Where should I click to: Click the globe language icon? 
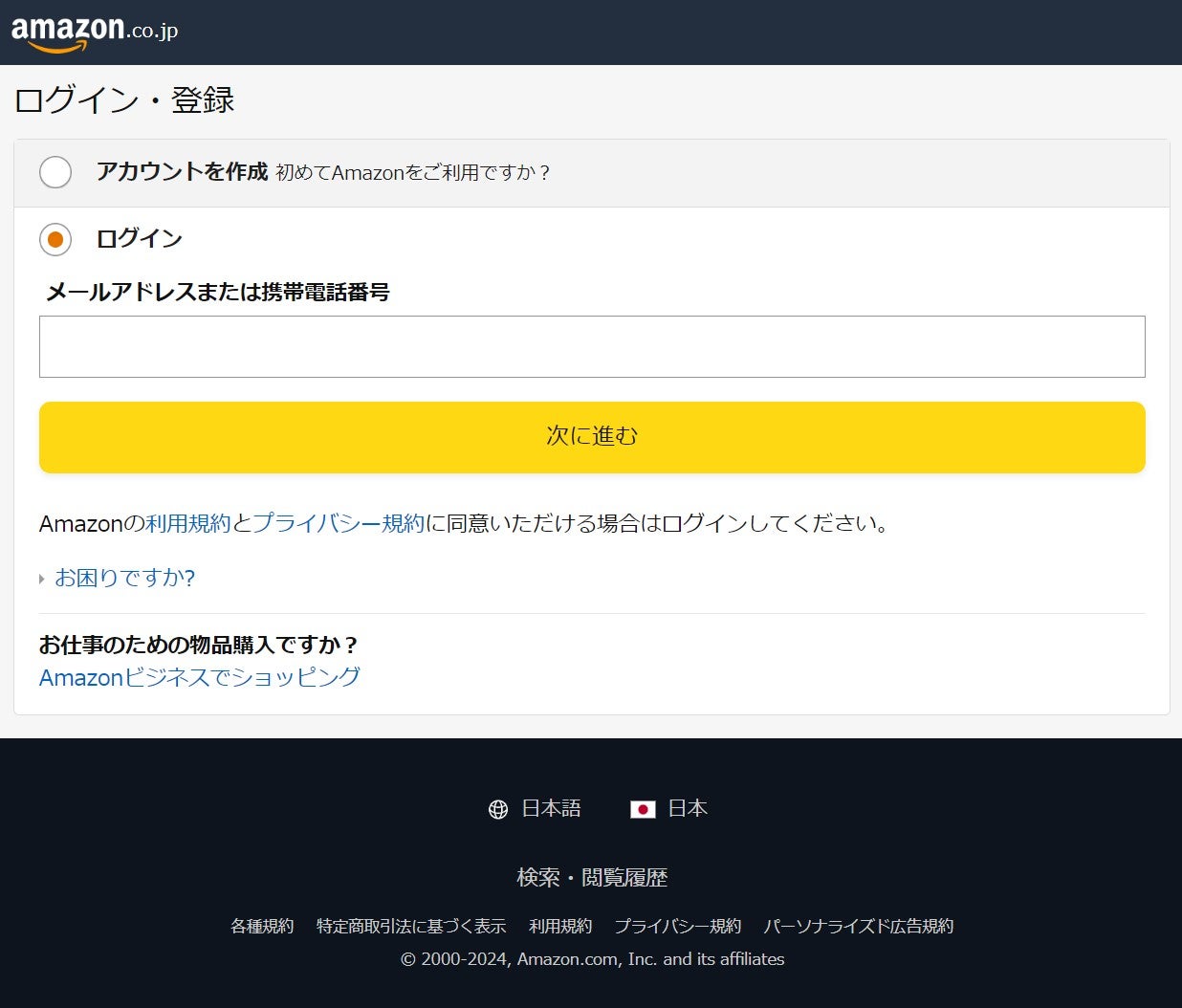pos(498,810)
